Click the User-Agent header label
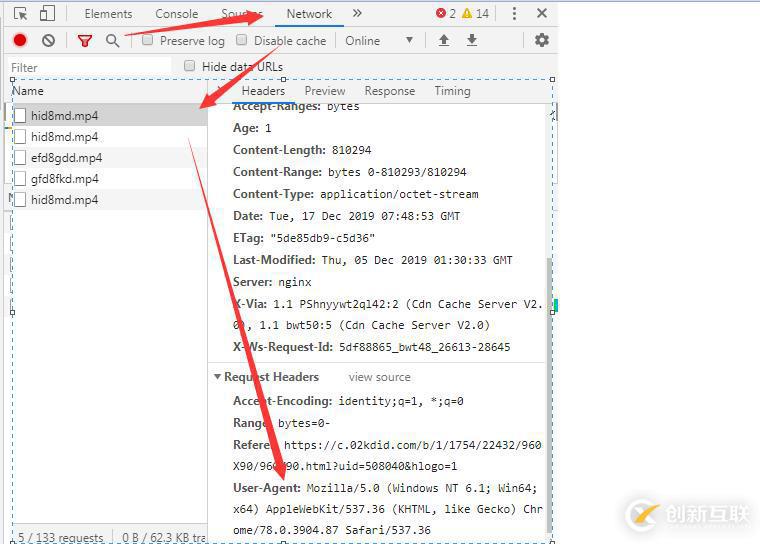The height and width of the screenshot is (544, 760). point(267,488)
